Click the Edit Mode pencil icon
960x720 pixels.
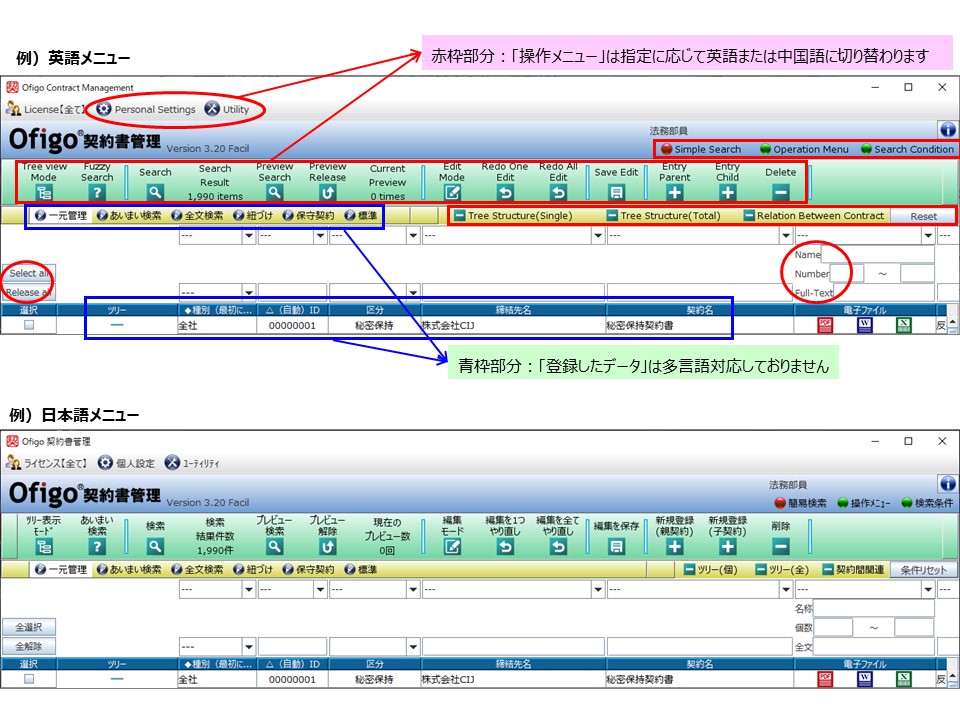pyautogui.click(x=452, y=193)
